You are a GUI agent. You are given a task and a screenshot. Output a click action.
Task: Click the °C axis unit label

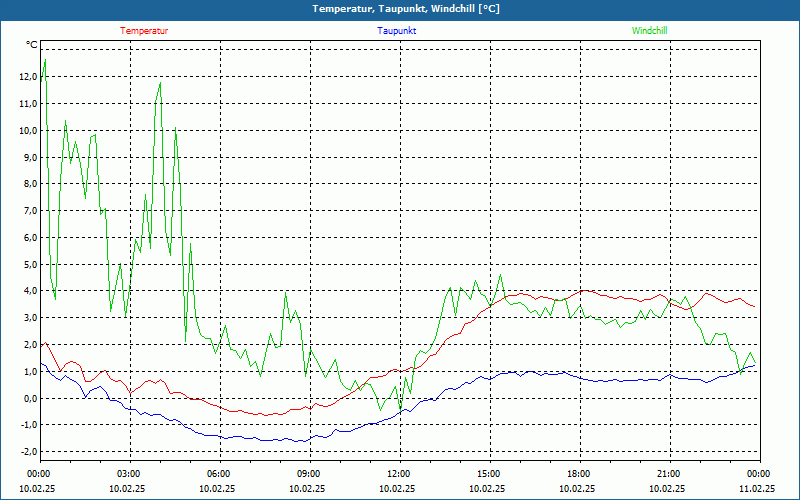[x=32, y=45]
